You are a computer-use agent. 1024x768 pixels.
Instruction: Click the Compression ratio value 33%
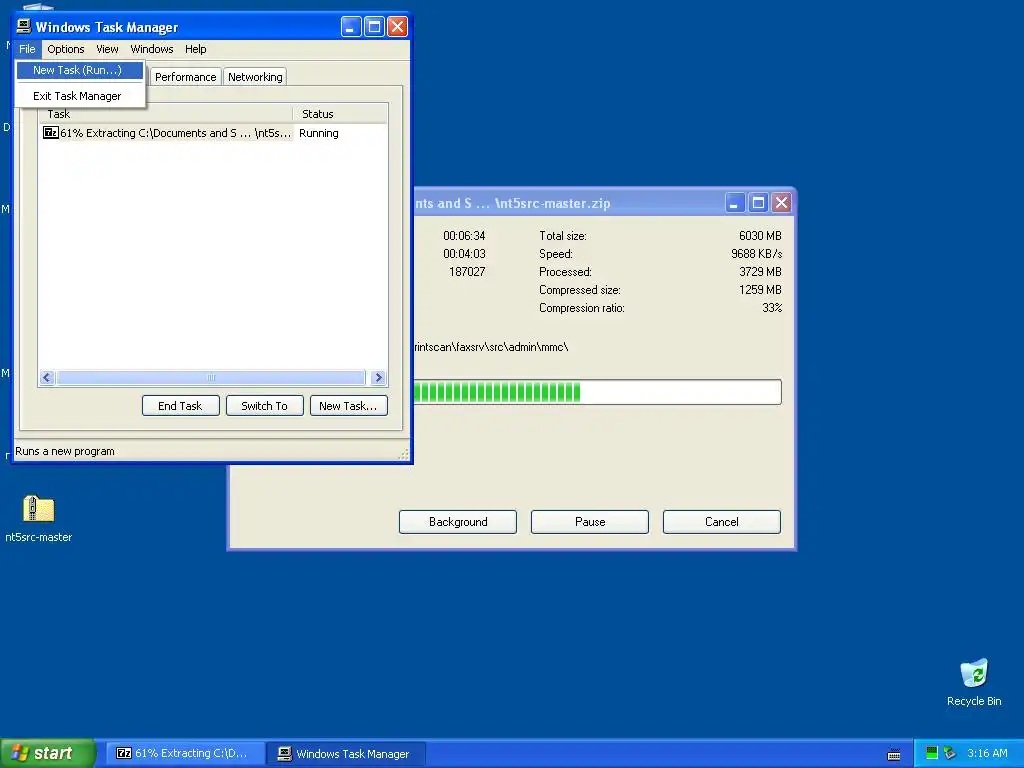point(772,308)
